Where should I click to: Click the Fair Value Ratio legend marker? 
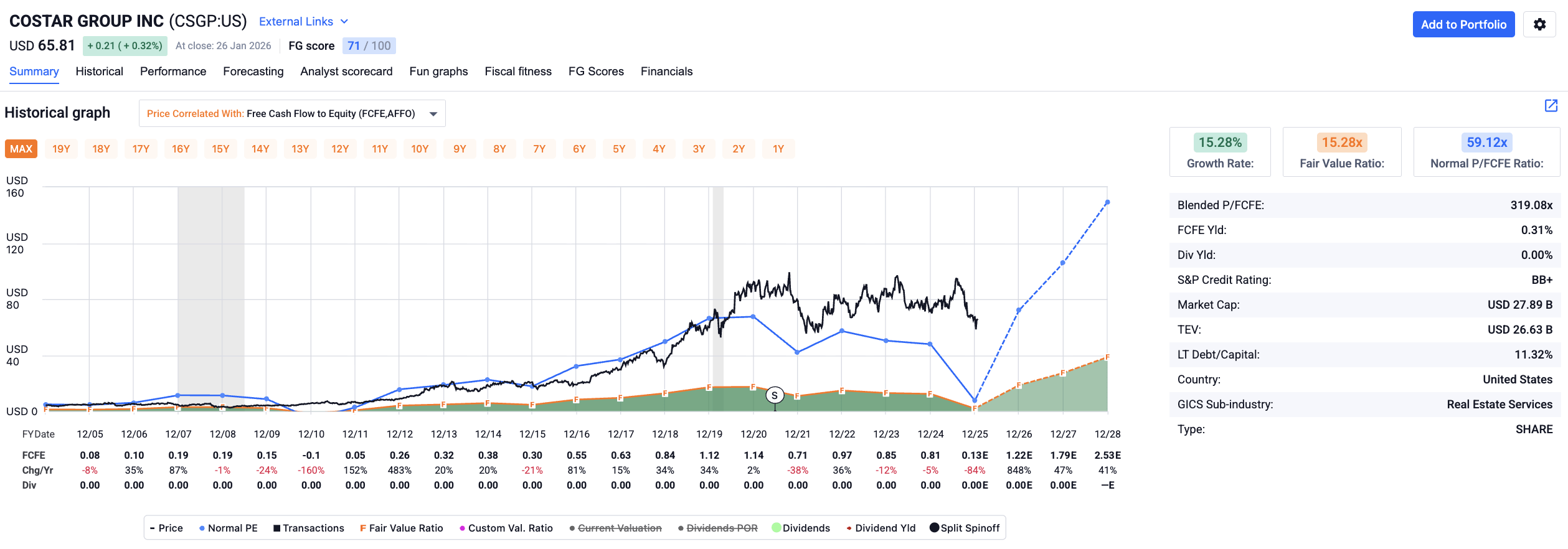click(365, 528)
